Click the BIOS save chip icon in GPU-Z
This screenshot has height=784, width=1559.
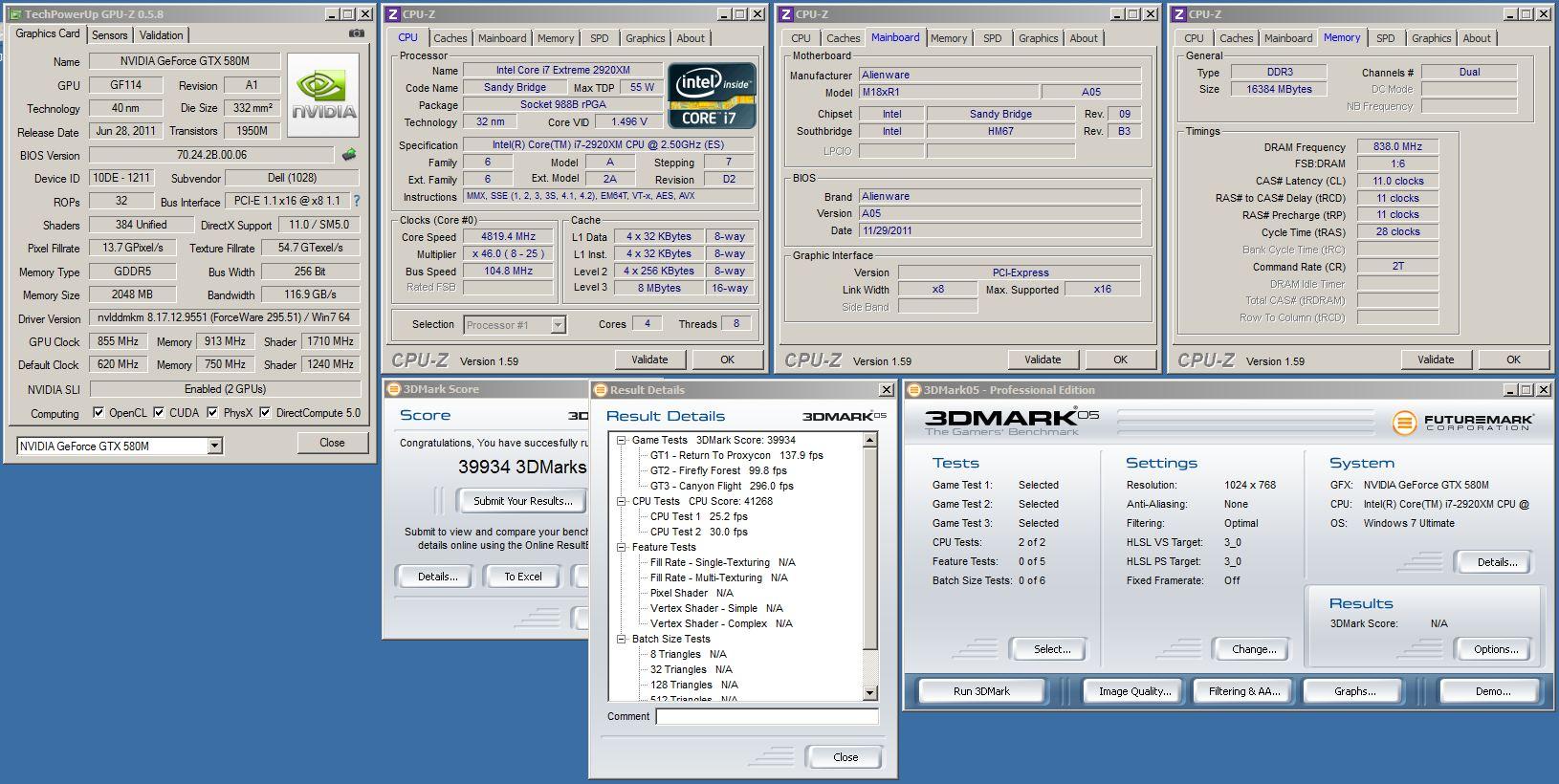pos(349,155)
